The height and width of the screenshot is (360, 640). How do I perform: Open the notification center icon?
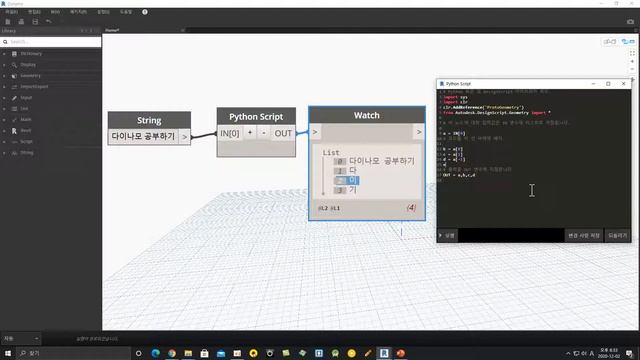click(630, 353)
